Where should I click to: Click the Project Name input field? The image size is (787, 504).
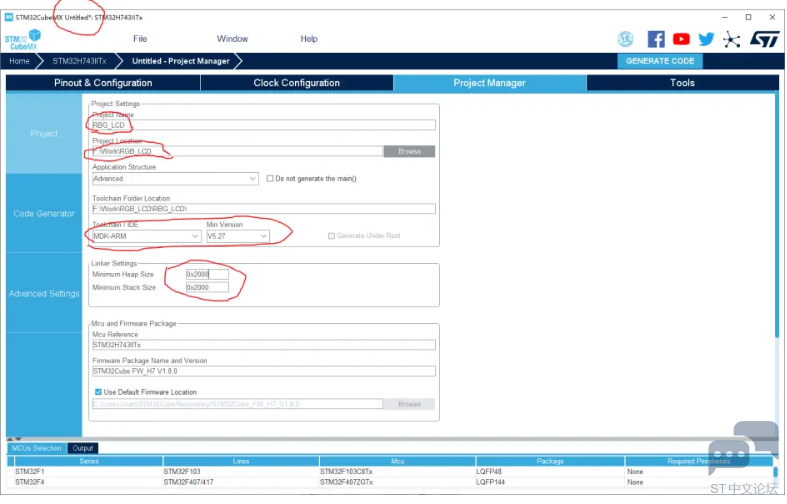(264, 125)
